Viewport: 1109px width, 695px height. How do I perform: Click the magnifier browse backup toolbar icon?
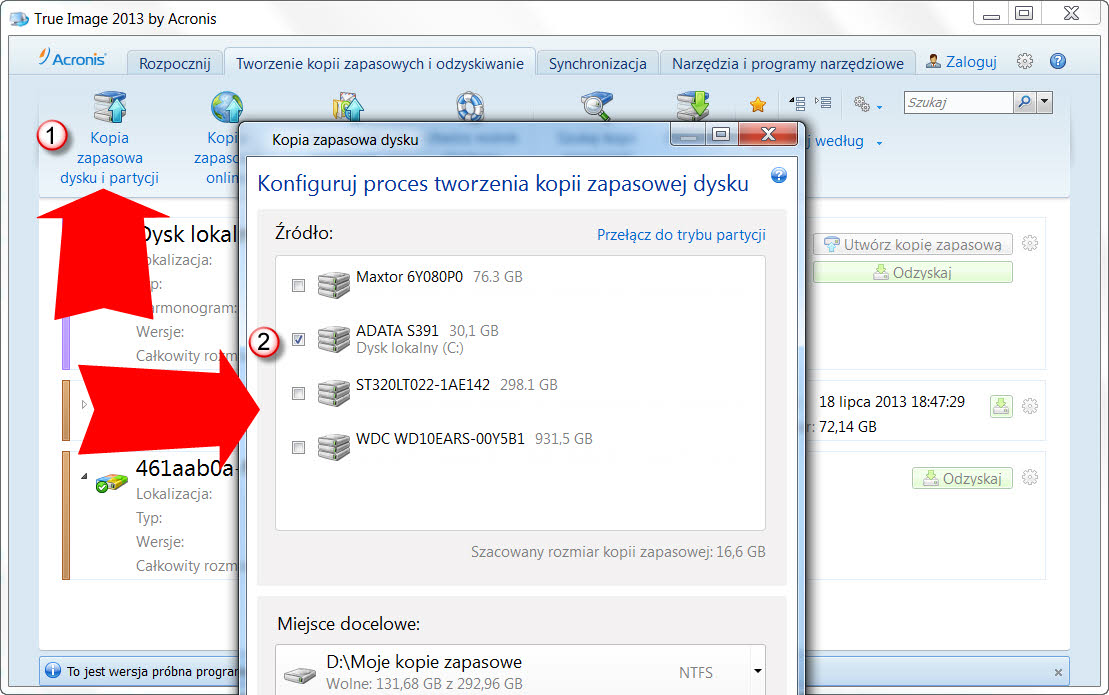(597, 106)
